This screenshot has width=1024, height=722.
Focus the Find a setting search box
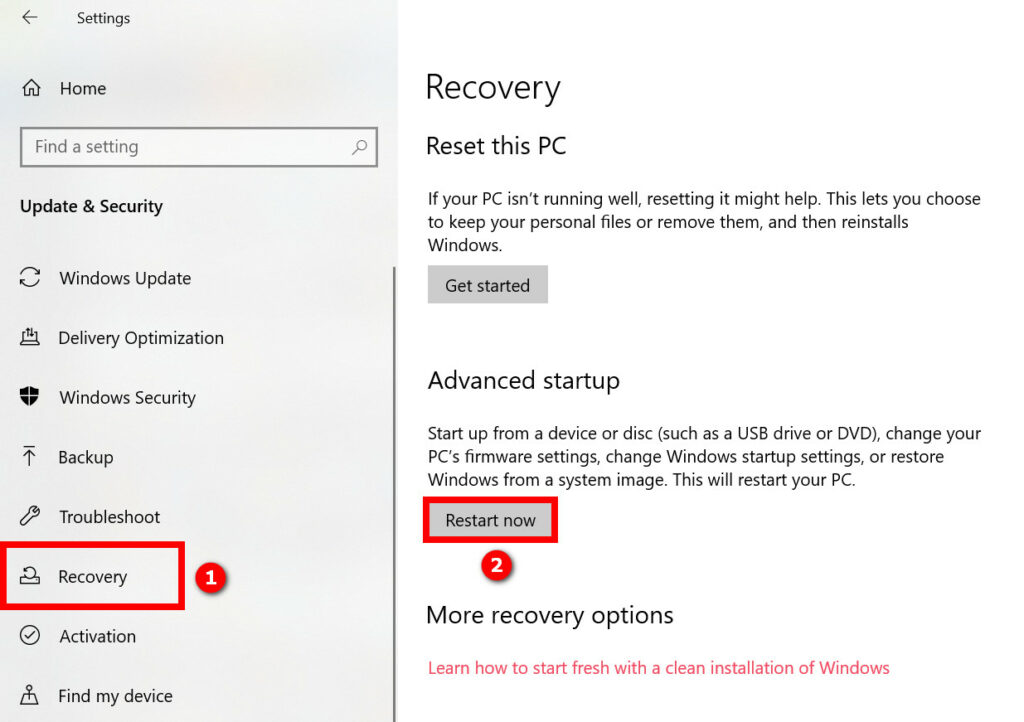point(199,147)
